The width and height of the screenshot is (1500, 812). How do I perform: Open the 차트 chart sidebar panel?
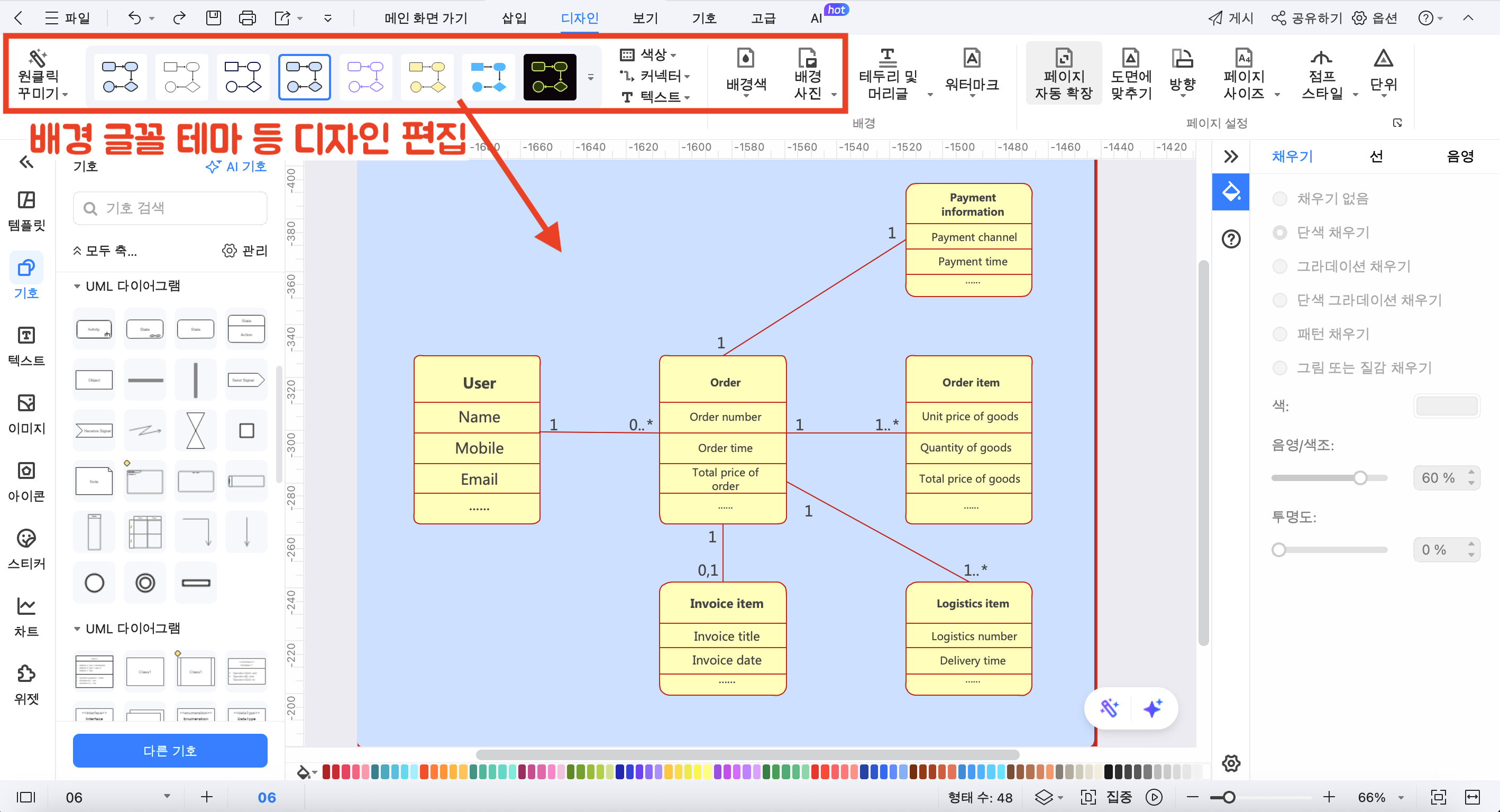click(26, 616)
